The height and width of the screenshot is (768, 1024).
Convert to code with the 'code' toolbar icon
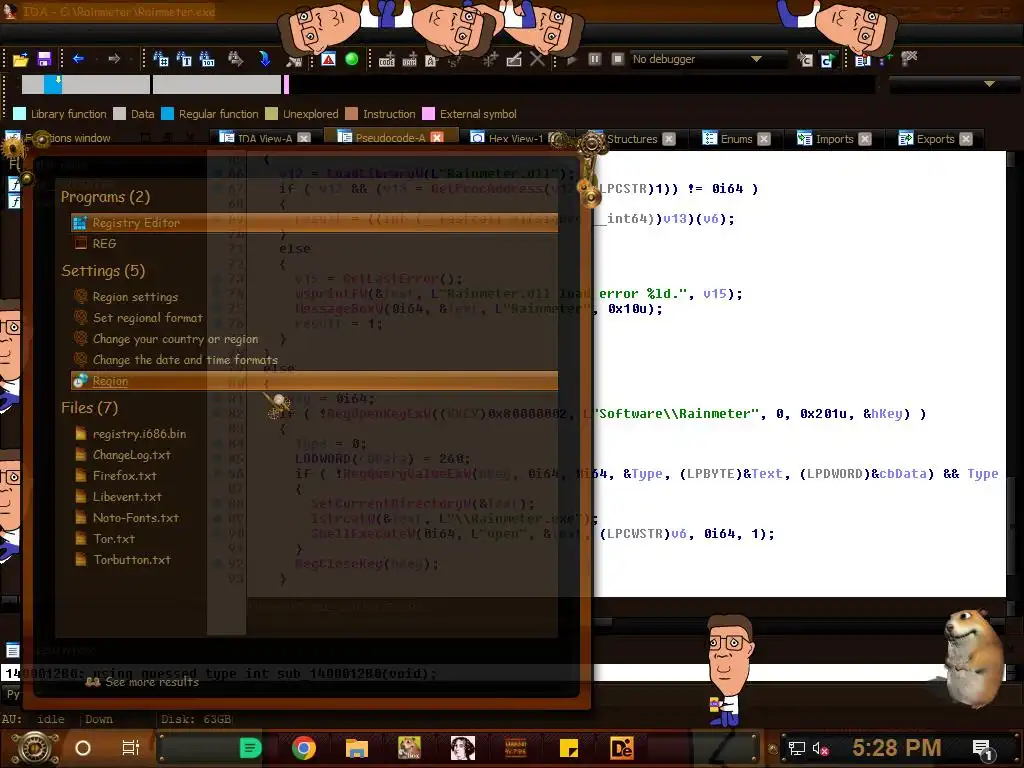point(387,59)
